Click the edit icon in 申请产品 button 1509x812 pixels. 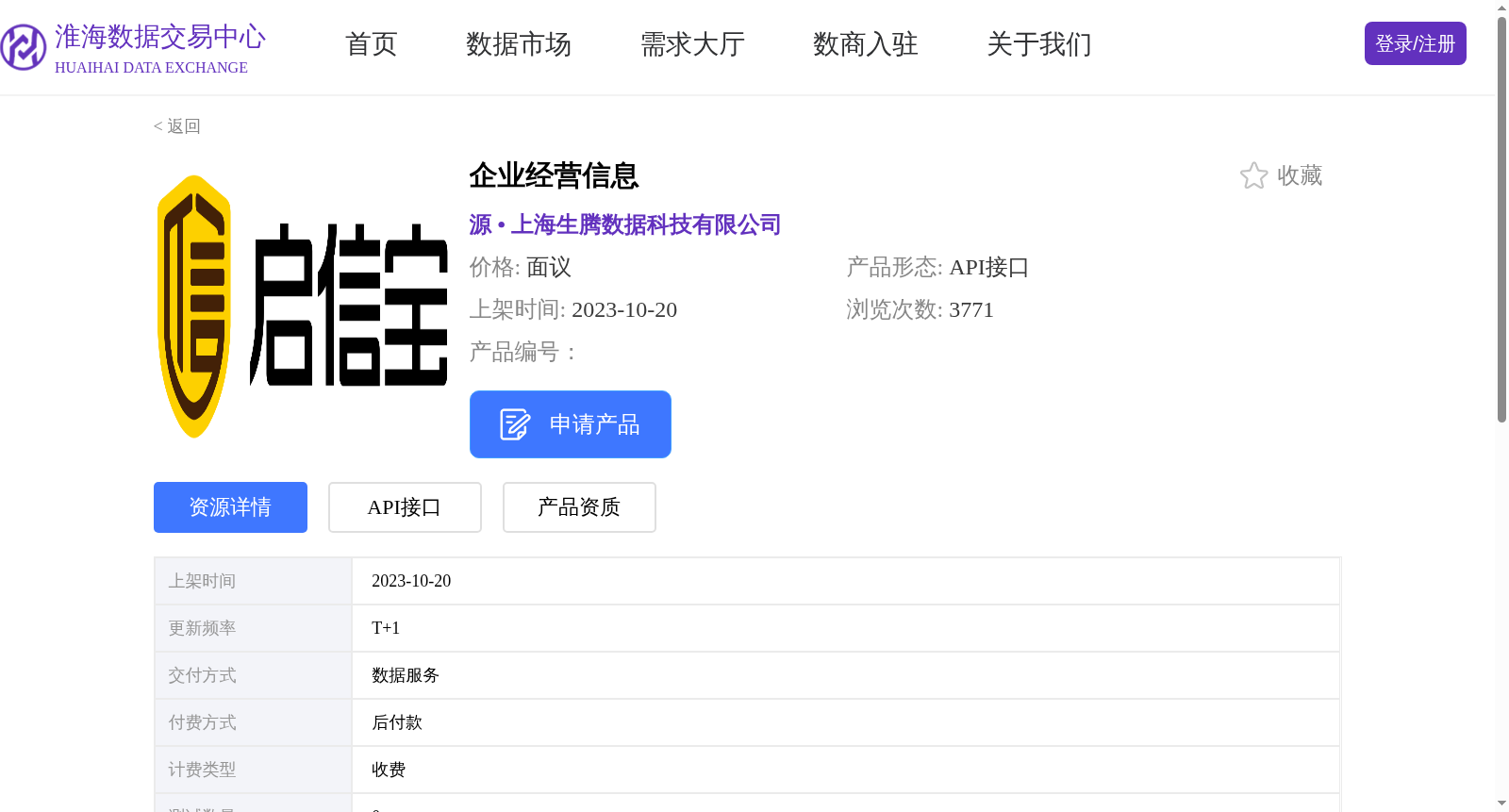[515, 424]
